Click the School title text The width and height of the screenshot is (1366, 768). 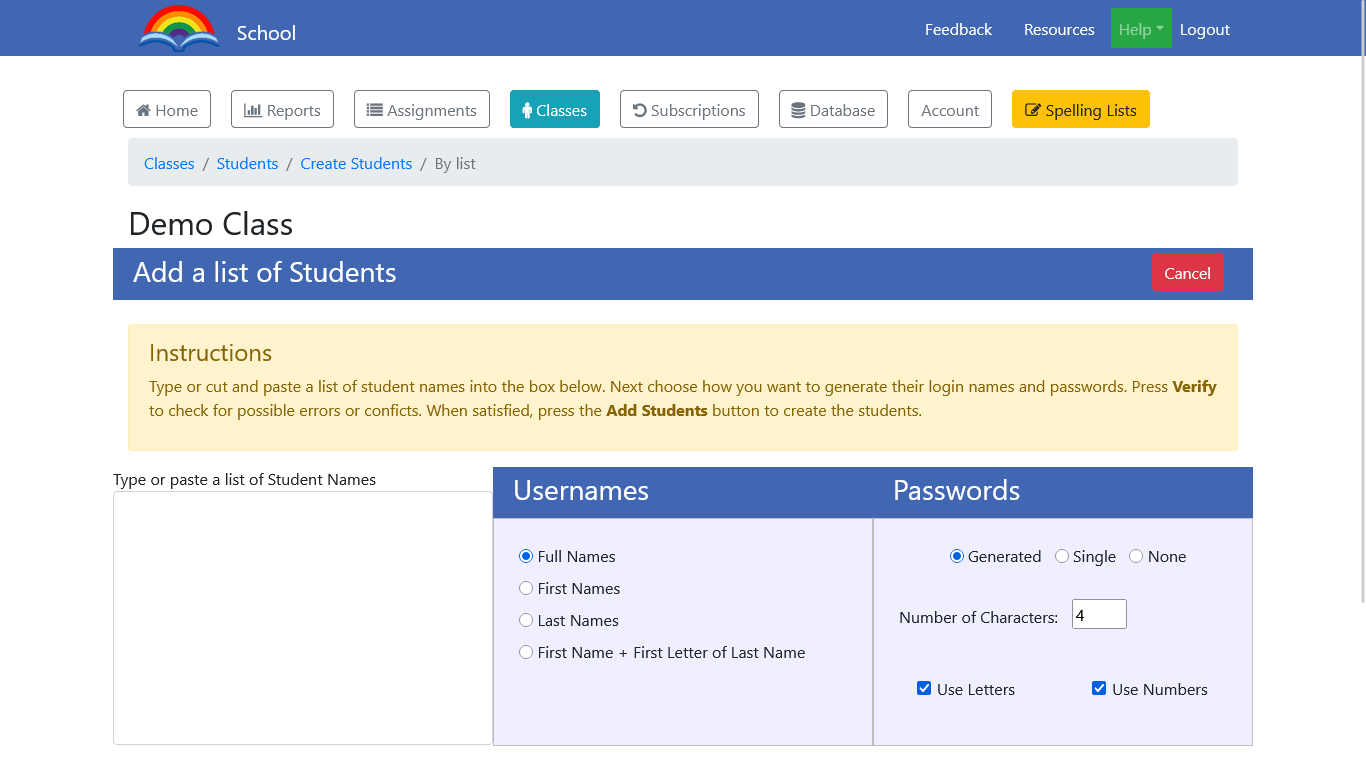(266, 33)
